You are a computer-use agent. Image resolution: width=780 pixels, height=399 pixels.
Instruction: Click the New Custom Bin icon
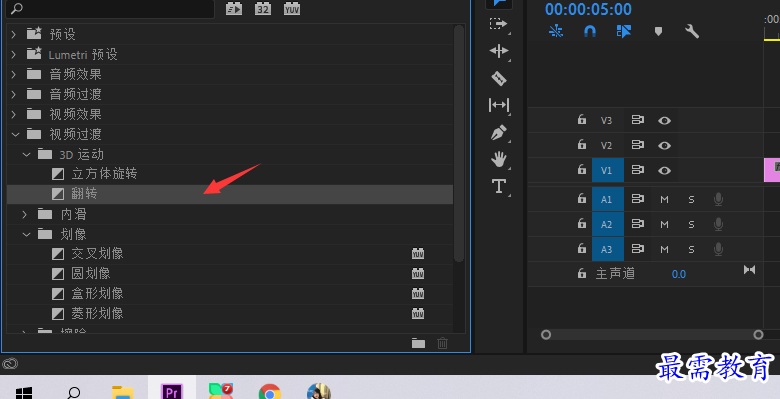[x=418, y=343]
